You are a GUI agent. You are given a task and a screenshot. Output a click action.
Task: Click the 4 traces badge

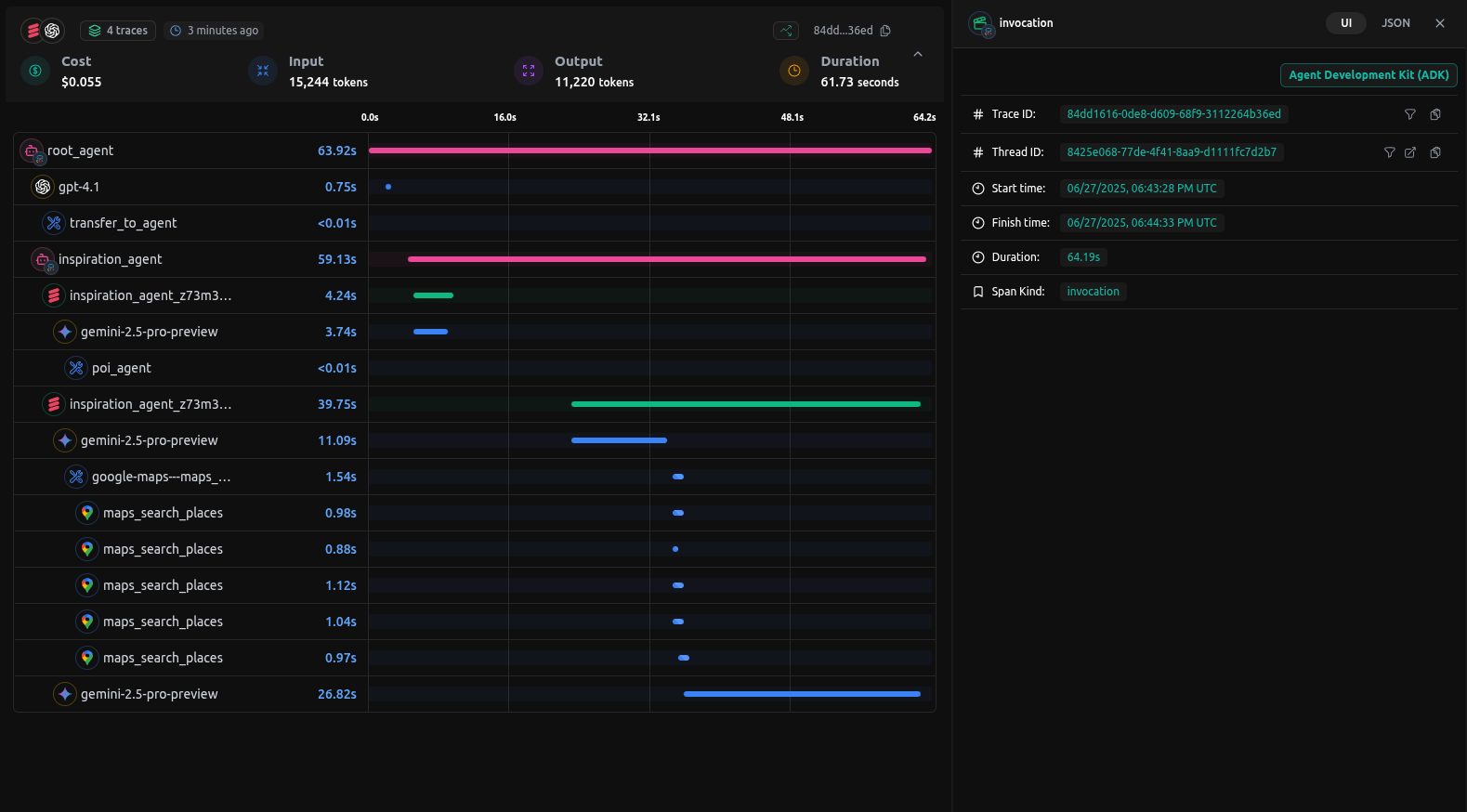(x=118, y=31)
